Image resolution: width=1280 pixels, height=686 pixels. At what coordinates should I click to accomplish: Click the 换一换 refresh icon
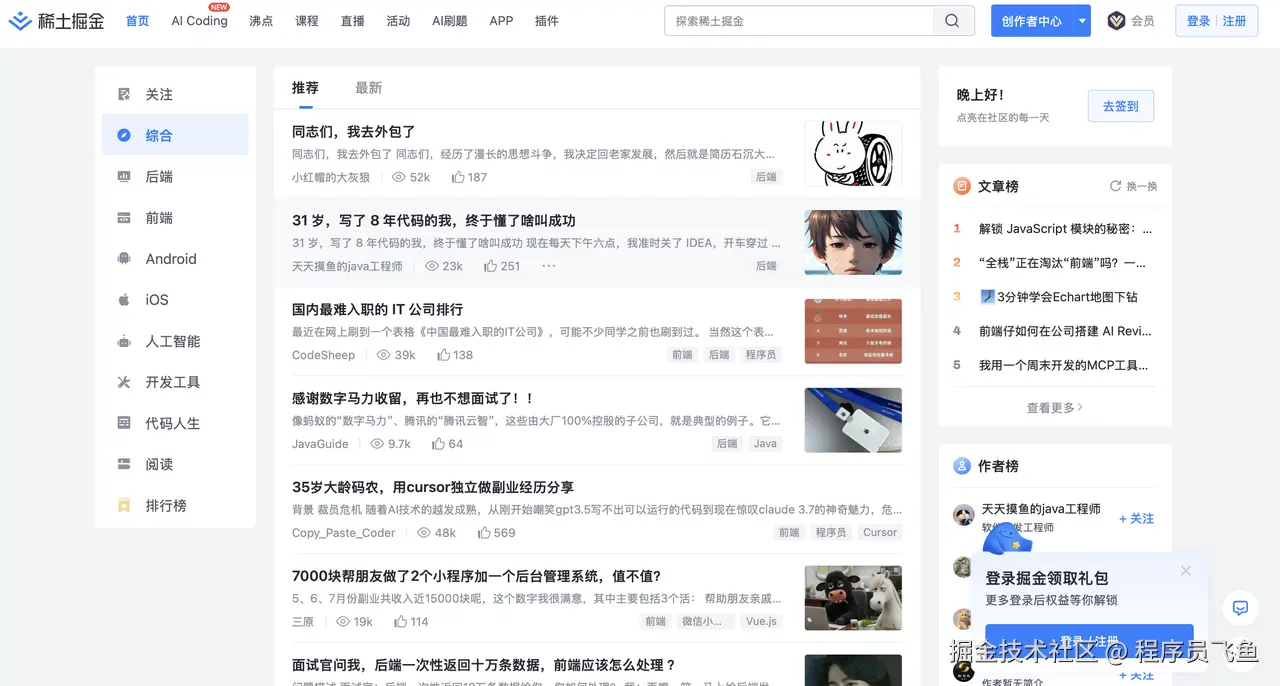[1115, 186]
